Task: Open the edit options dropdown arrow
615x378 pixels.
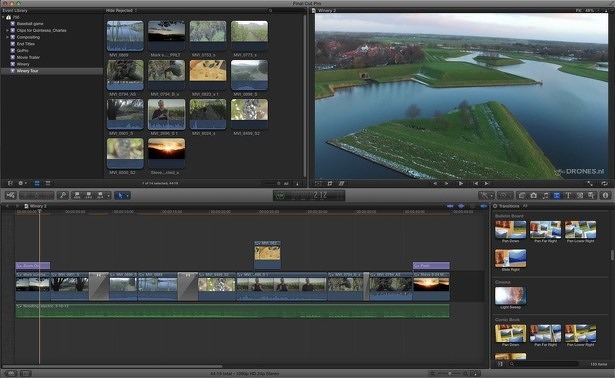Action: point(109,195)
